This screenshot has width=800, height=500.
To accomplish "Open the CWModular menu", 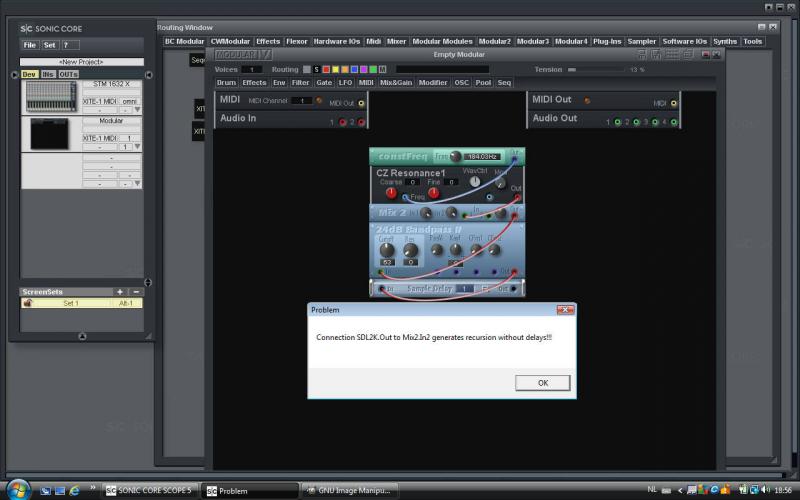I will [230, 41].
